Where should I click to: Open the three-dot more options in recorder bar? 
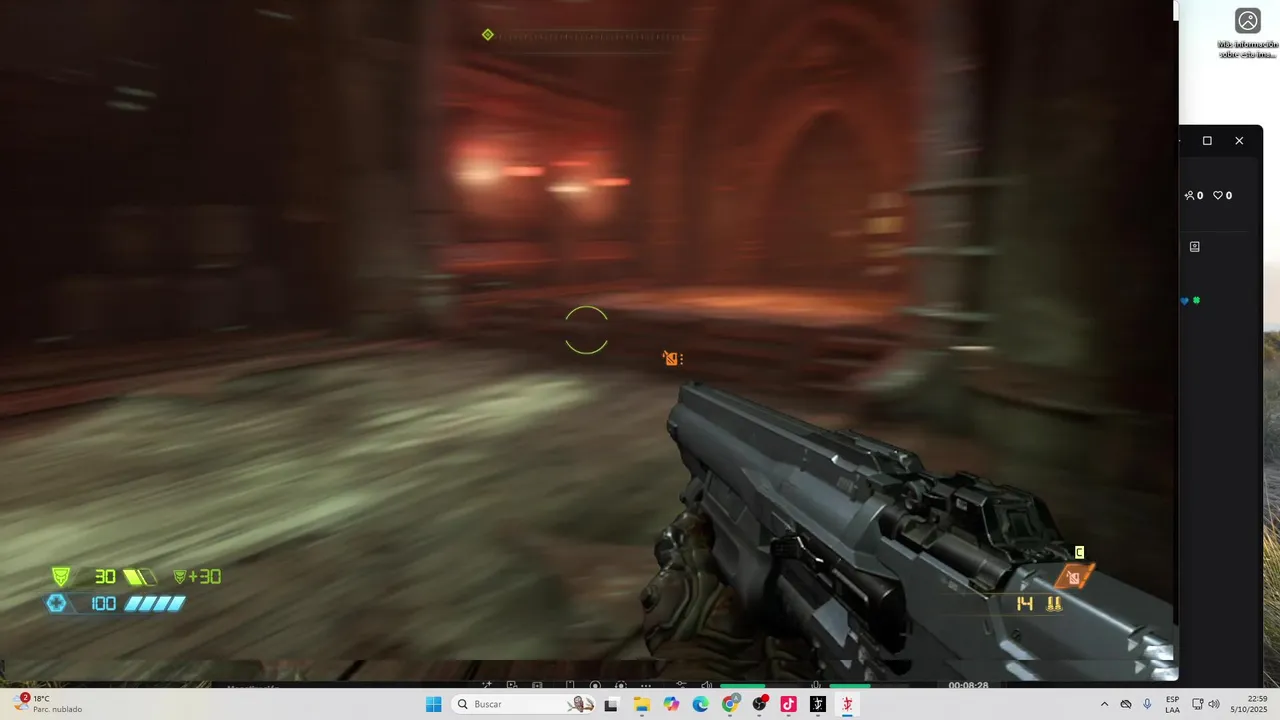pyautogui.click(x=646, y=686)
